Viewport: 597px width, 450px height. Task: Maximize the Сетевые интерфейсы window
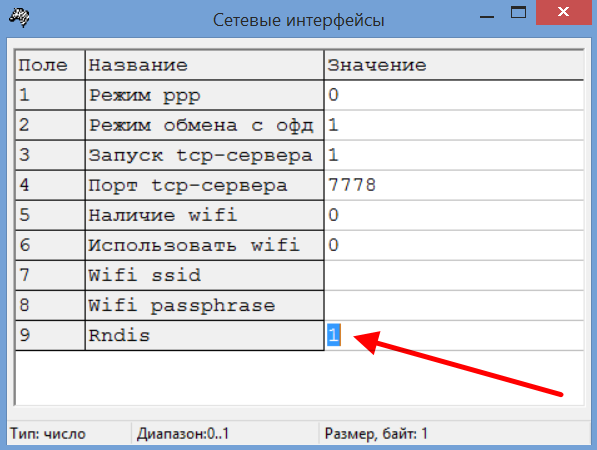(518, 13)
